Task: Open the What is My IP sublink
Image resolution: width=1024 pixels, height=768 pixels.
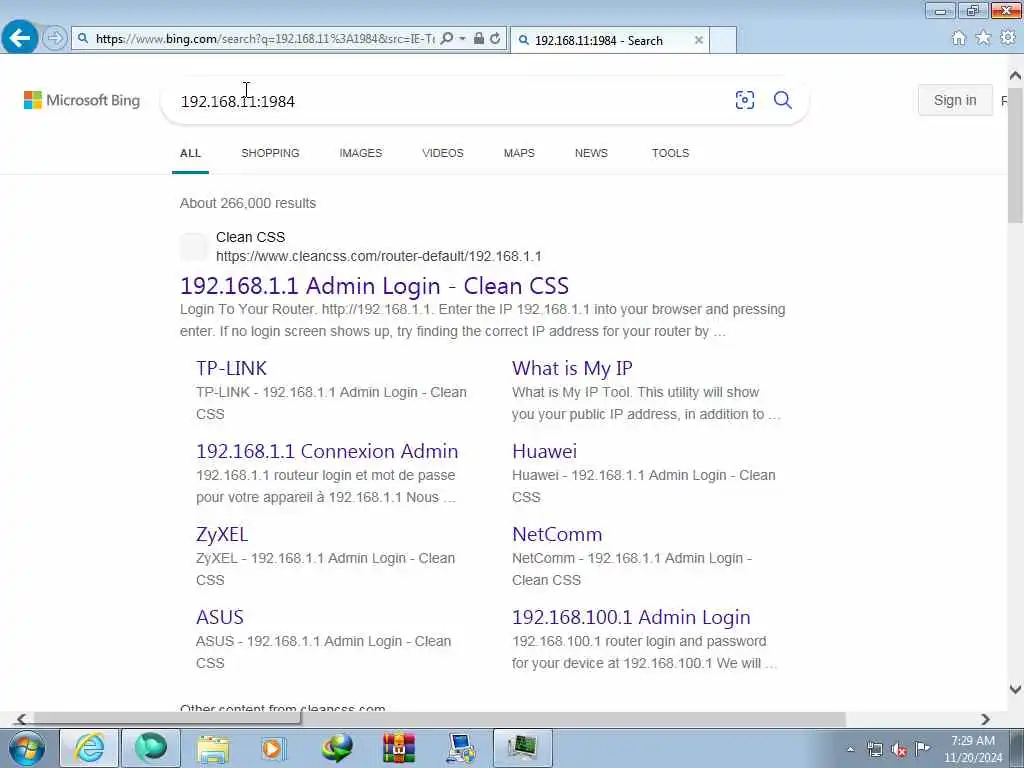Action: (x=572, y=368)
